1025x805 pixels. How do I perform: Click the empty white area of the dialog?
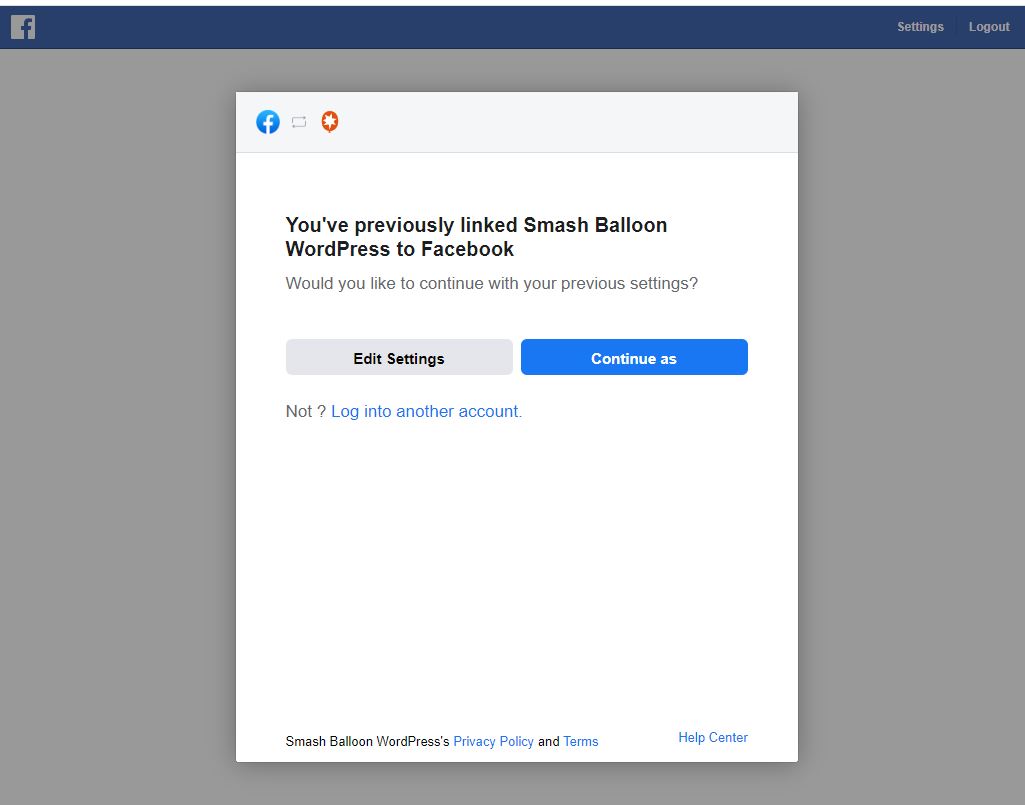(x=516, y=570)
